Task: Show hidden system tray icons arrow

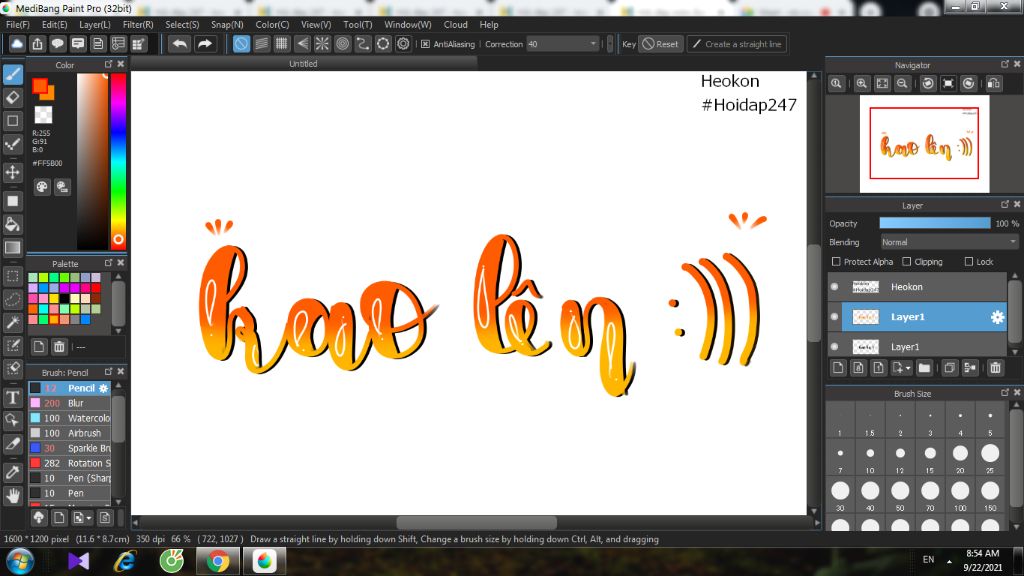Action: (949, 561)
